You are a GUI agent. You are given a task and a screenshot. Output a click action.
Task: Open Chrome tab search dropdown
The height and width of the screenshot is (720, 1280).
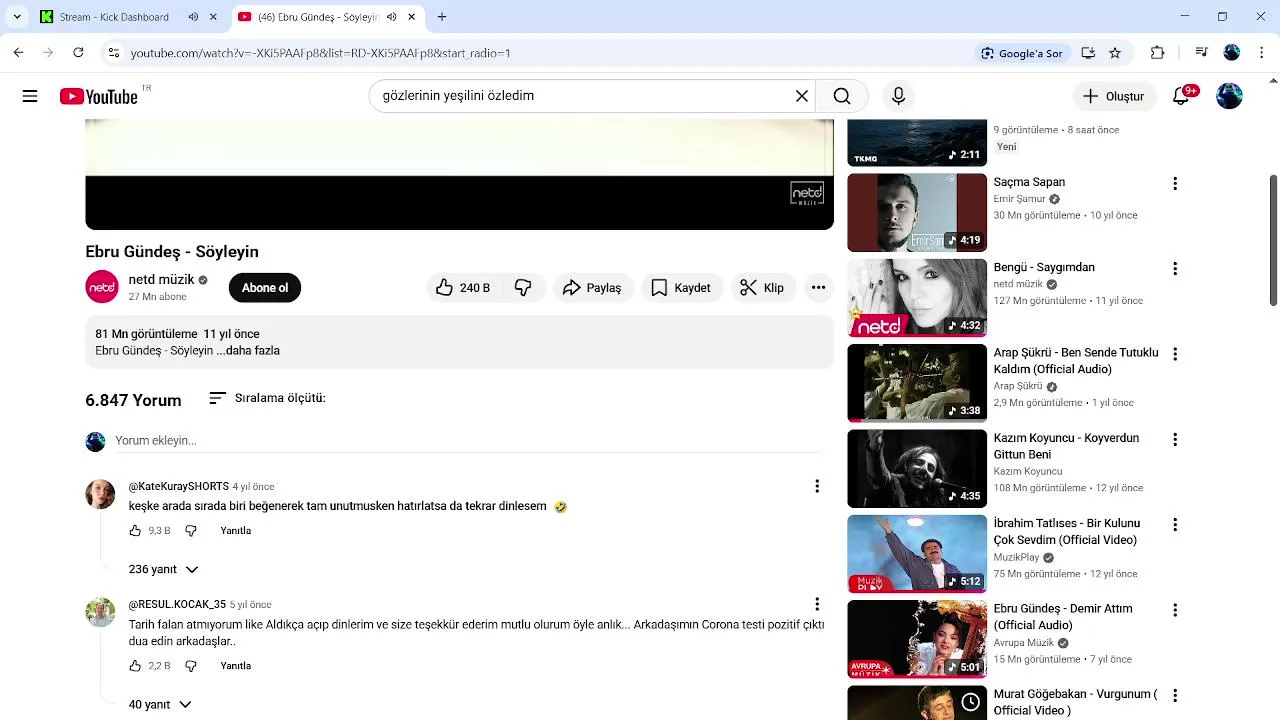click(x=17, y=17)
